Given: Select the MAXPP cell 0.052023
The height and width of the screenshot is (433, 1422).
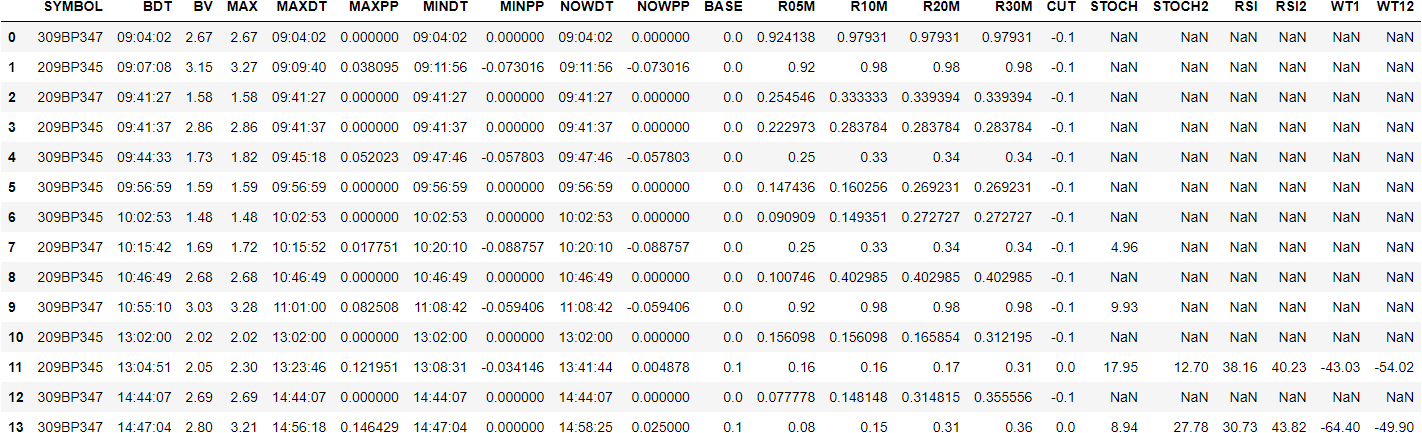Looking at the screenshot, I should tap(369, 157).
